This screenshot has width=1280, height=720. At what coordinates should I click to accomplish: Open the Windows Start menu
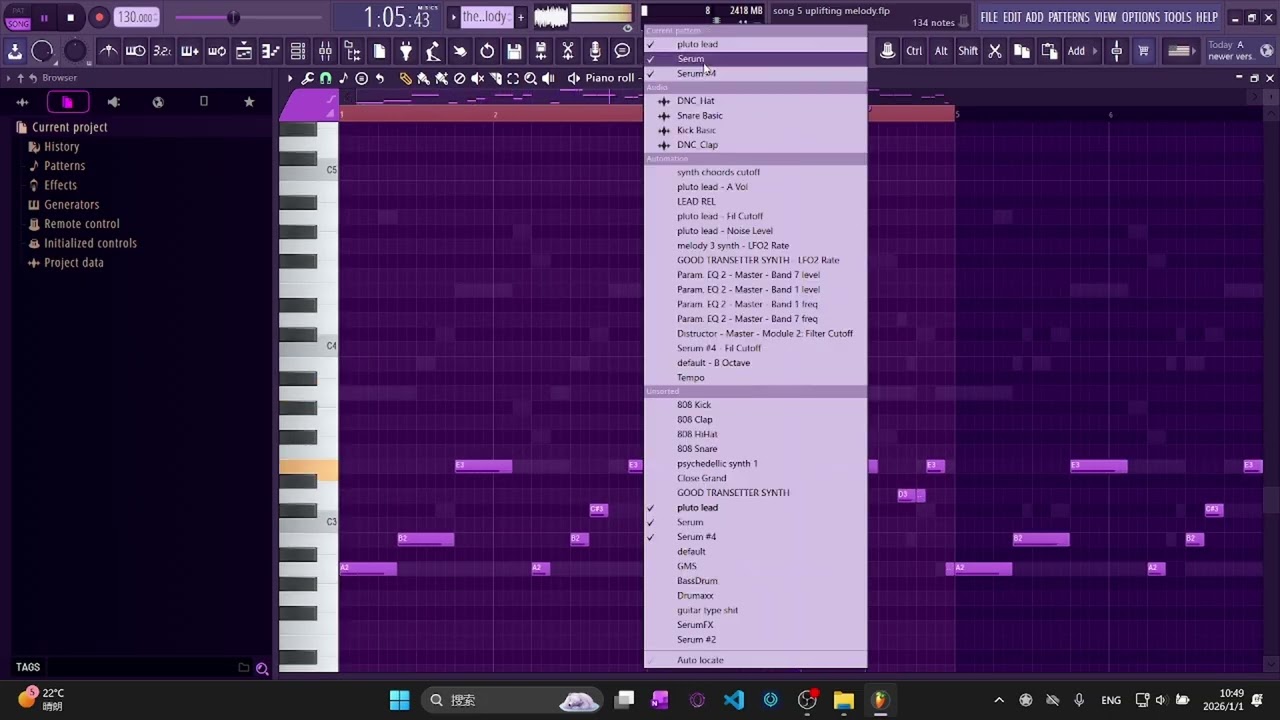399,700
